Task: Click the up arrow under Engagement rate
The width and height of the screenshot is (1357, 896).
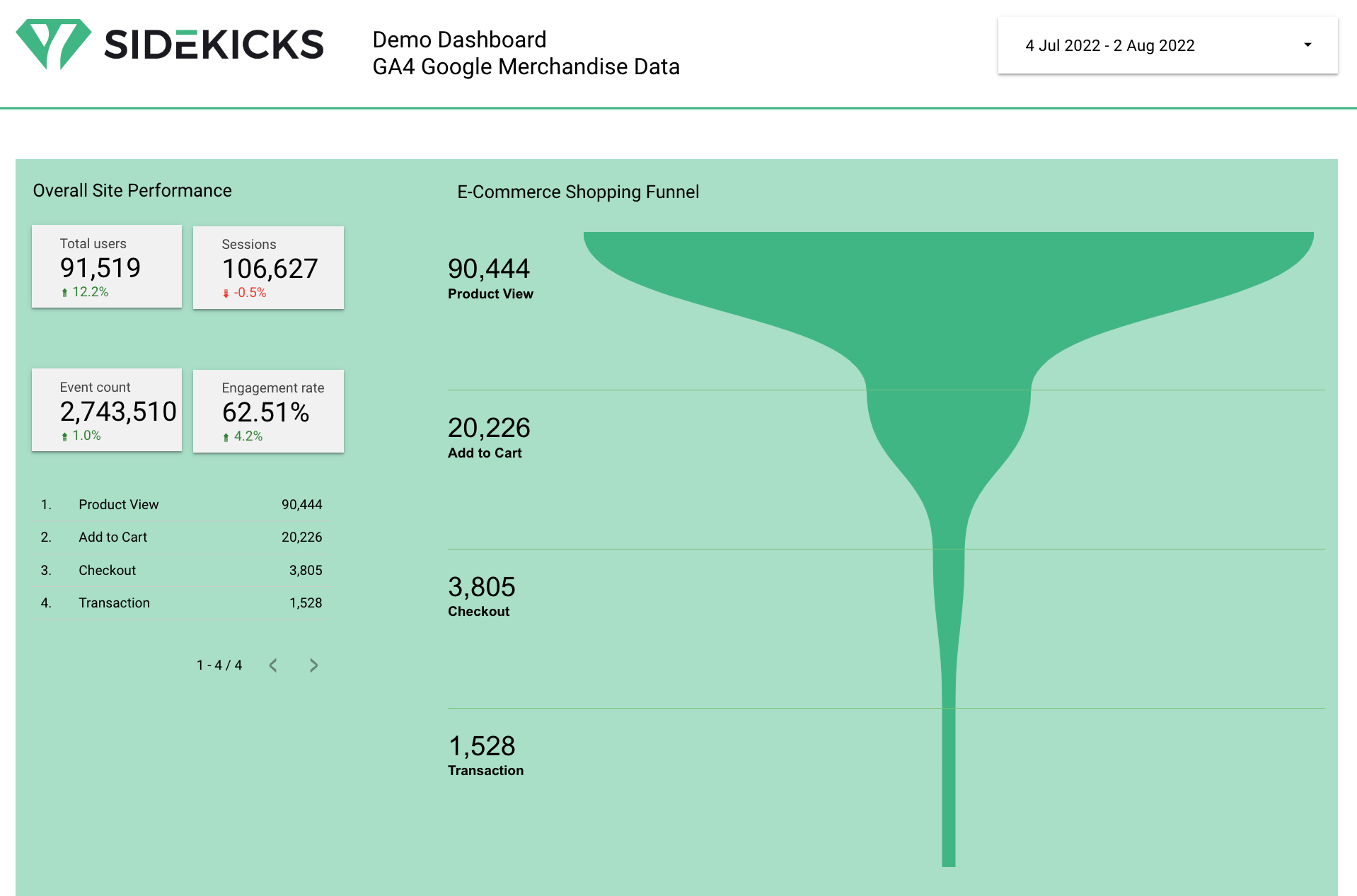Action: point(226,437)
